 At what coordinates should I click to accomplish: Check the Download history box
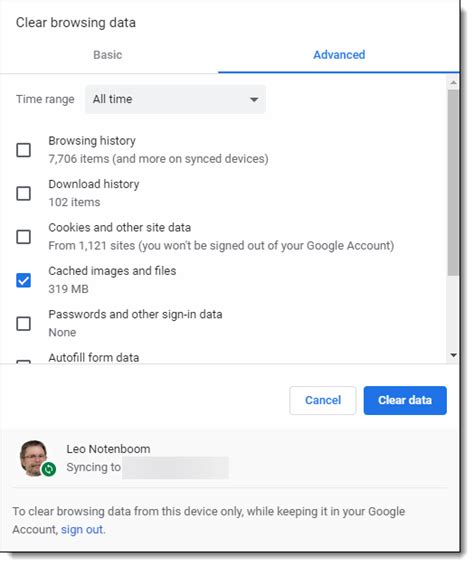[x=23, y=193]
